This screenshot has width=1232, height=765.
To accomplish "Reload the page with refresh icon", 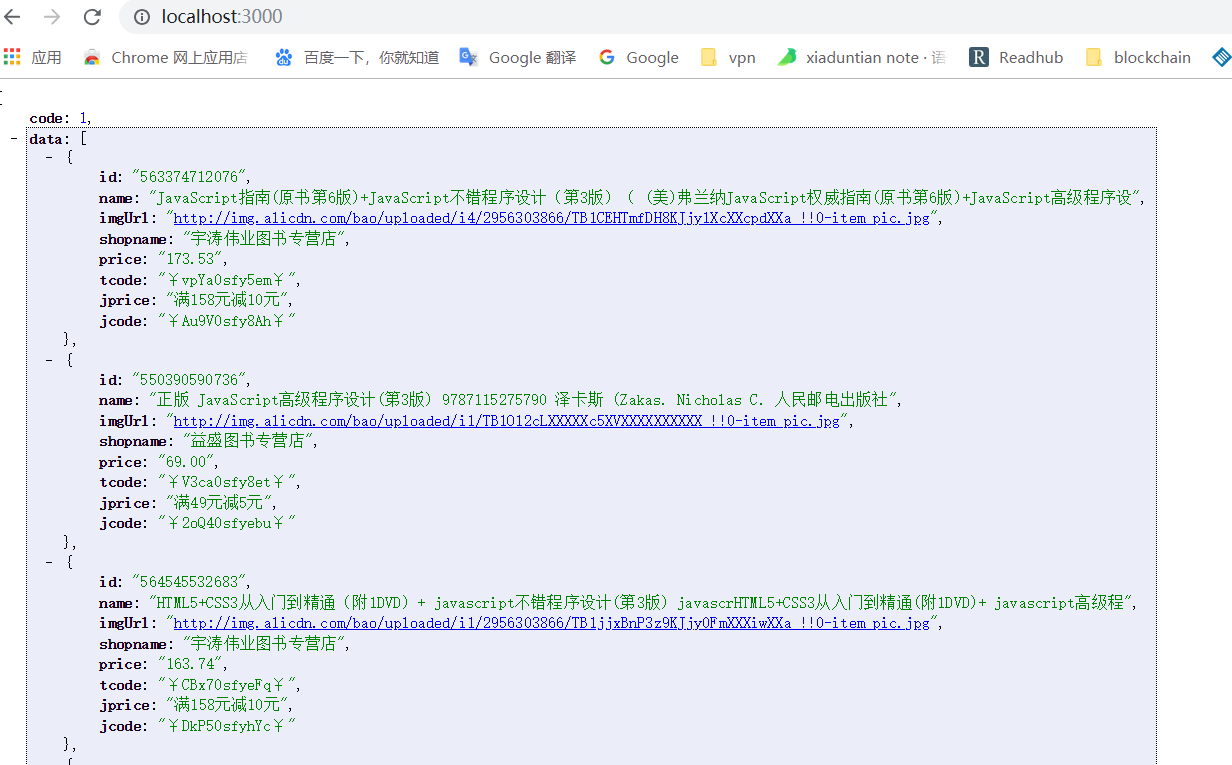I will pyautogui.click(x=92, y=17).
